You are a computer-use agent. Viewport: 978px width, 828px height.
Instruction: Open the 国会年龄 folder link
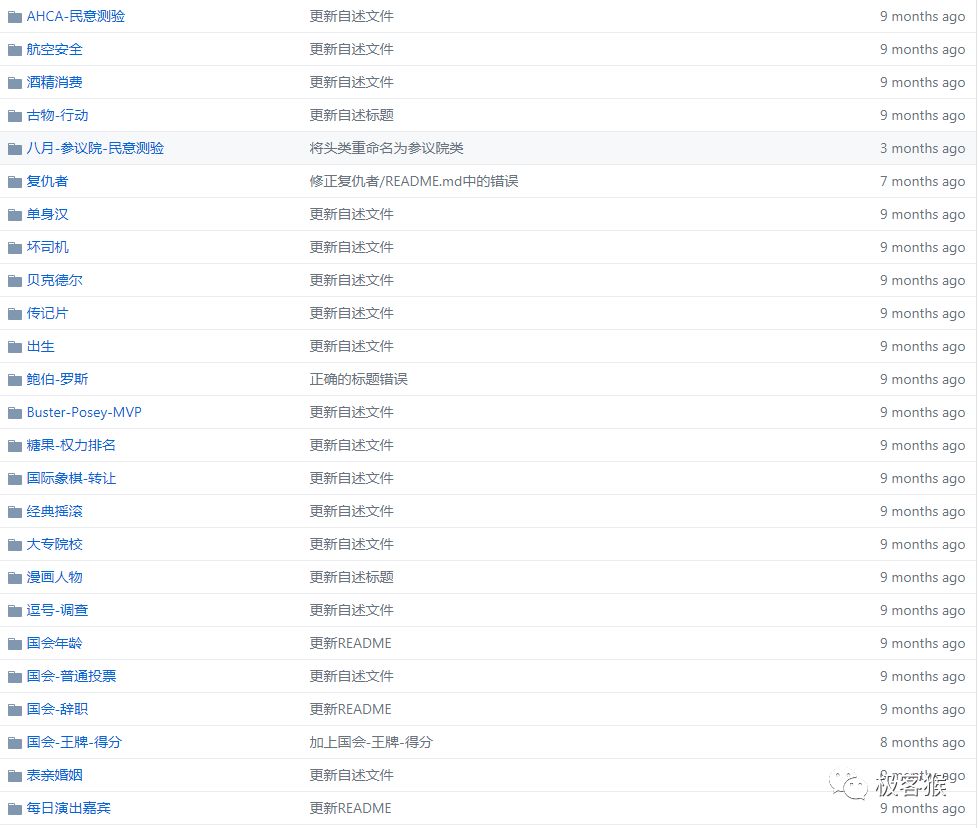click(54, 643)
